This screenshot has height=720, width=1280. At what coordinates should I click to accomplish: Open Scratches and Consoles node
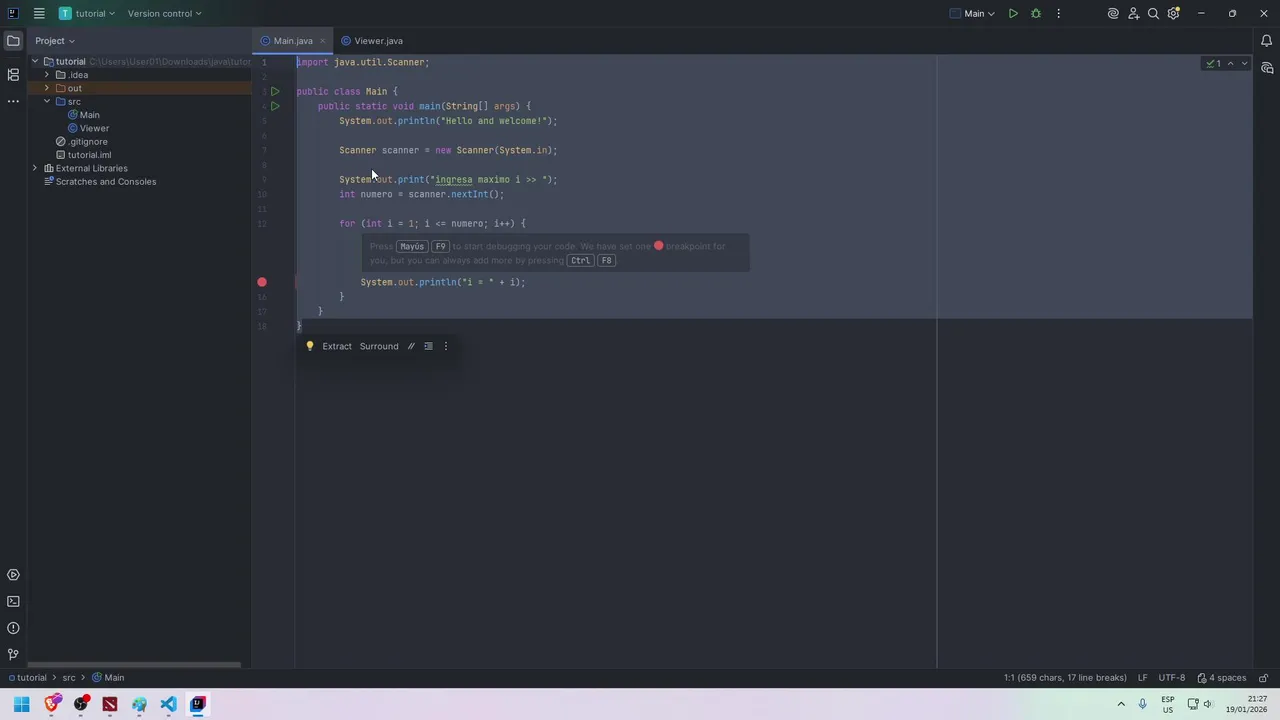(x=99, y=181)
